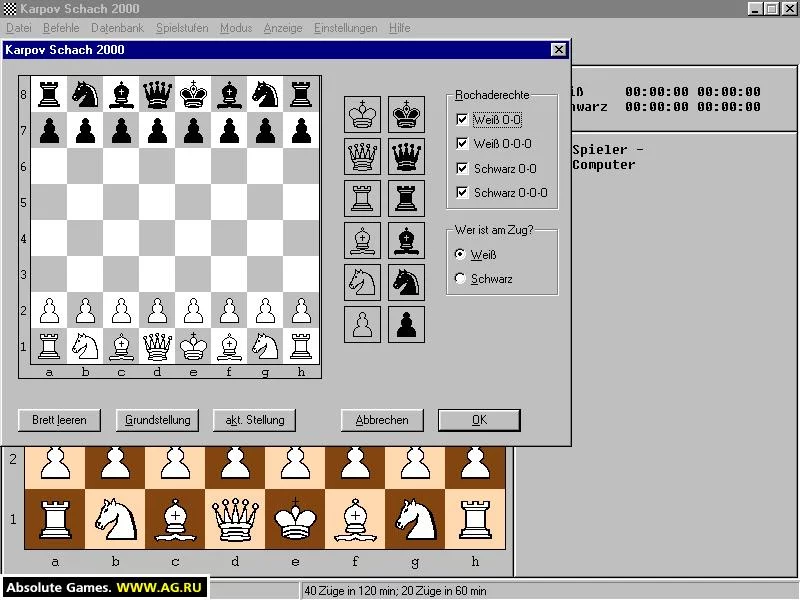The width and height of the screenshot is (800, 600).
Task: Open the Modus menu
Action: pos(236,28)
